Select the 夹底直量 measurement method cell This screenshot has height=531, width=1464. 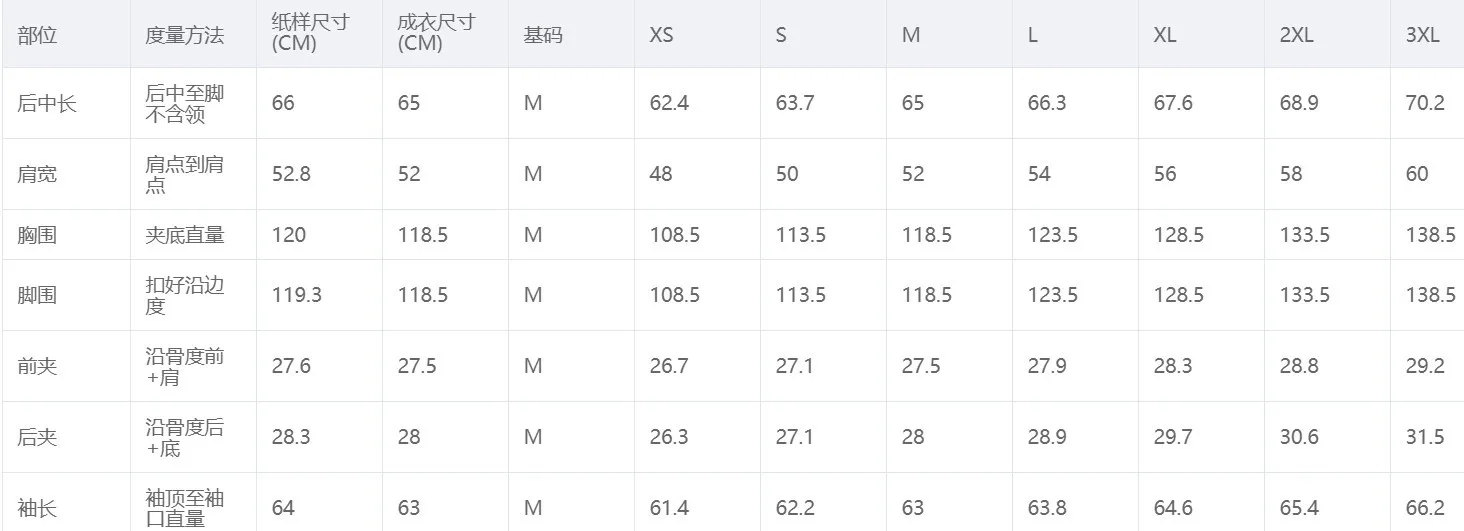[185, 235]
